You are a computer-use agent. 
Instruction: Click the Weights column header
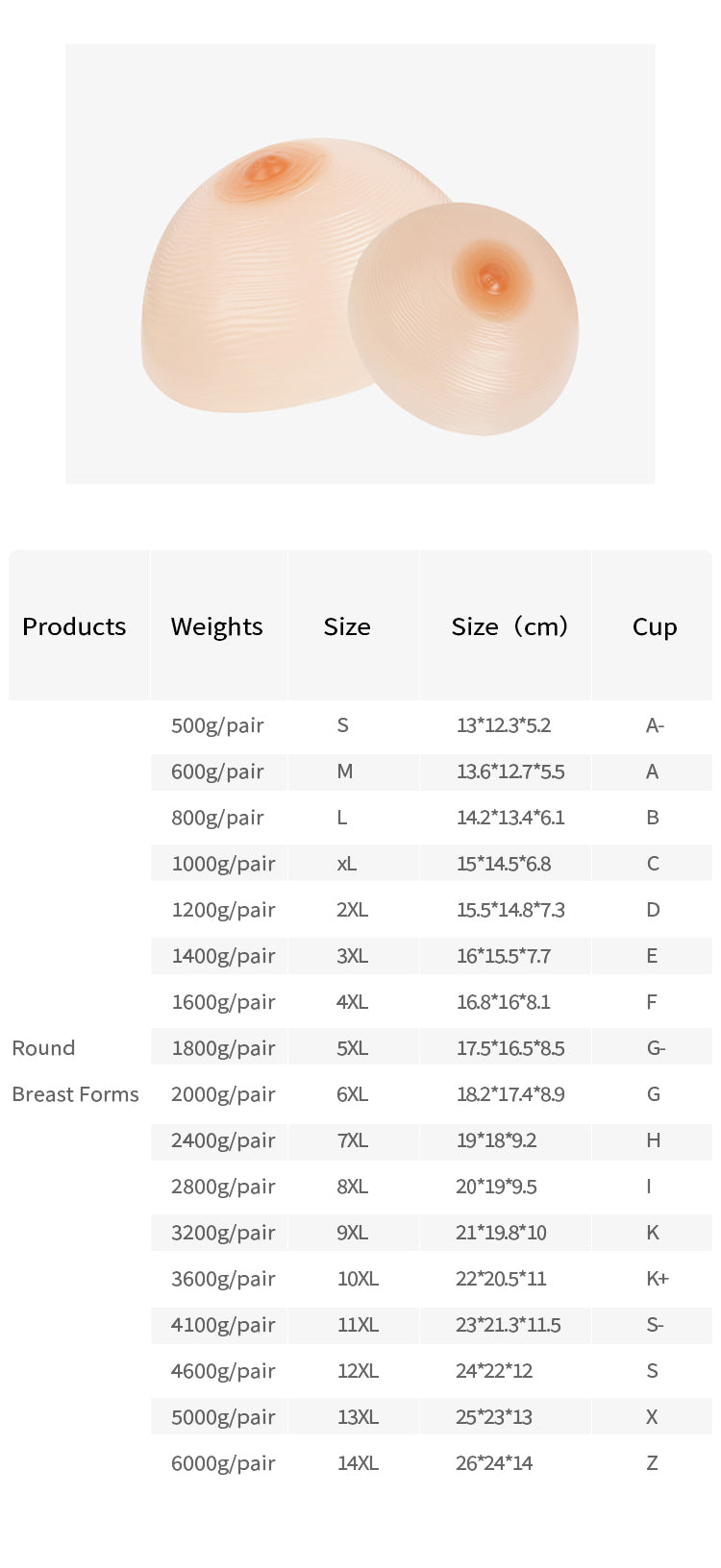[216, 626]
